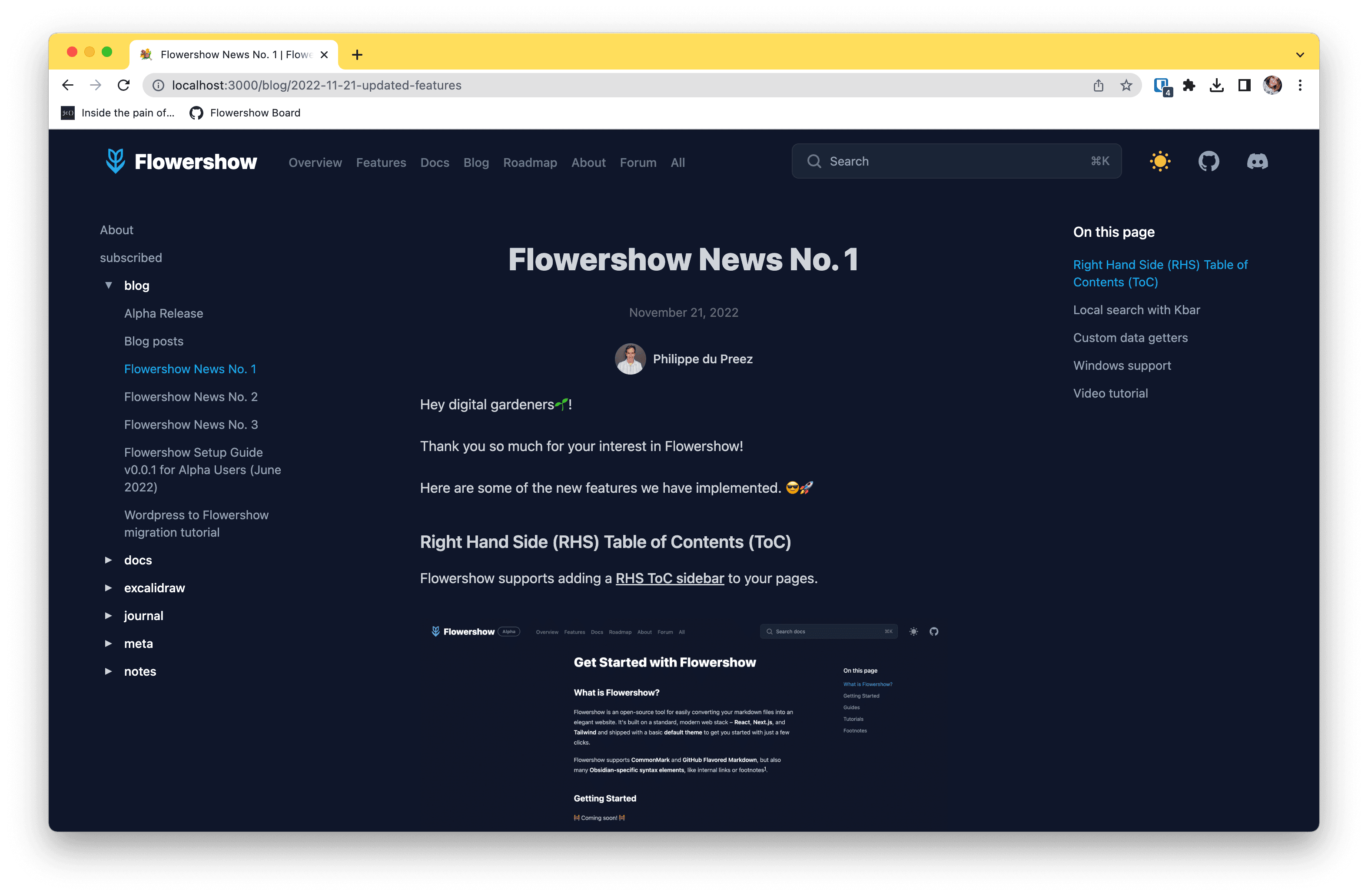Toggle light theme with the sun icon
This screenshot has width=1368, height=896.
tap(1160, 162)
